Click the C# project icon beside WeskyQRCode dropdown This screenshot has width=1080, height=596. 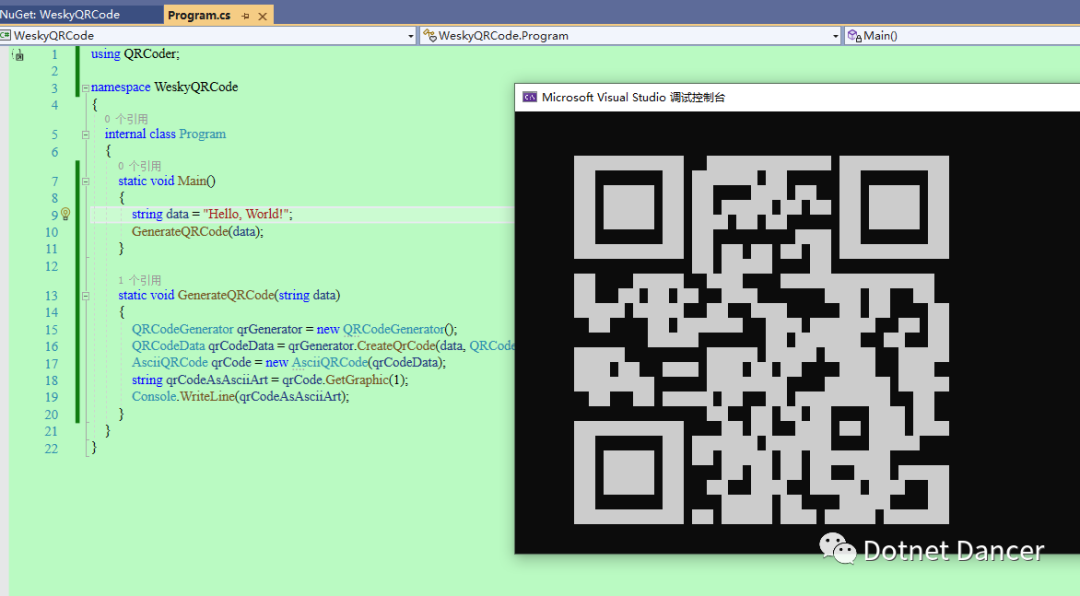(6, 35)
